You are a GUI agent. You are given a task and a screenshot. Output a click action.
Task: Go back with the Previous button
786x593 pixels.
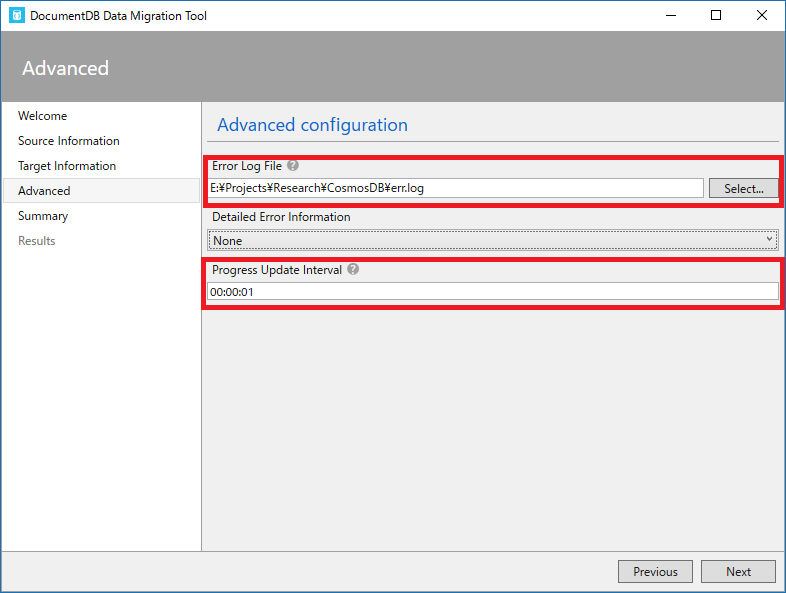[655, 571]
